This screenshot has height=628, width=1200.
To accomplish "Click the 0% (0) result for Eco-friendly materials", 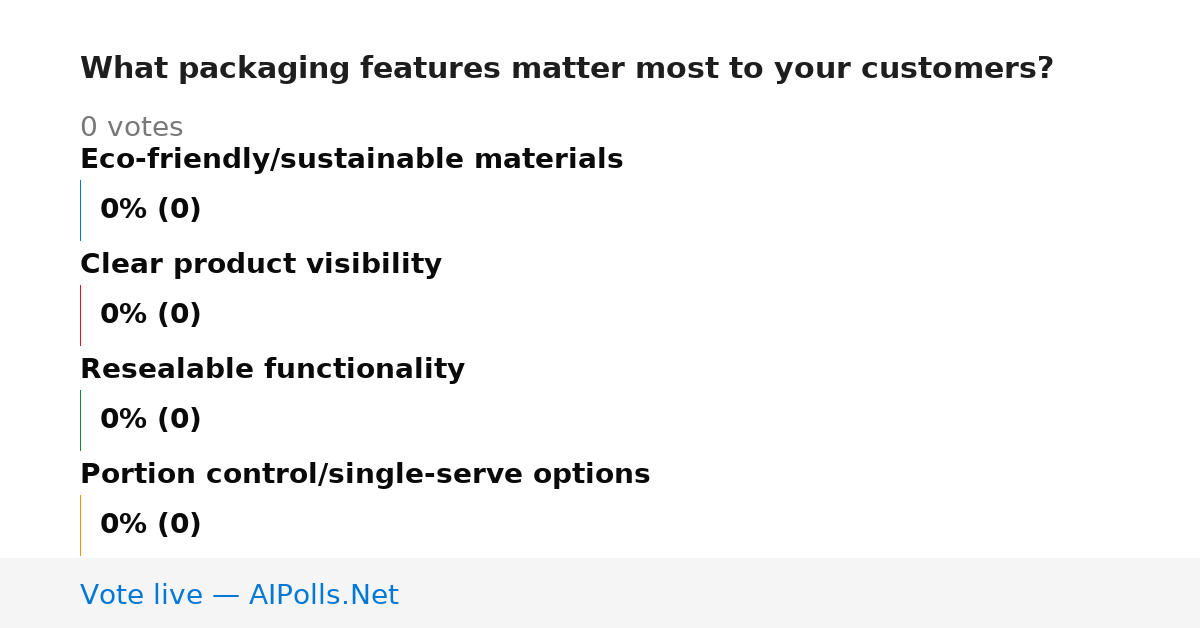I will pyautogui.click(x=151, y=210).
